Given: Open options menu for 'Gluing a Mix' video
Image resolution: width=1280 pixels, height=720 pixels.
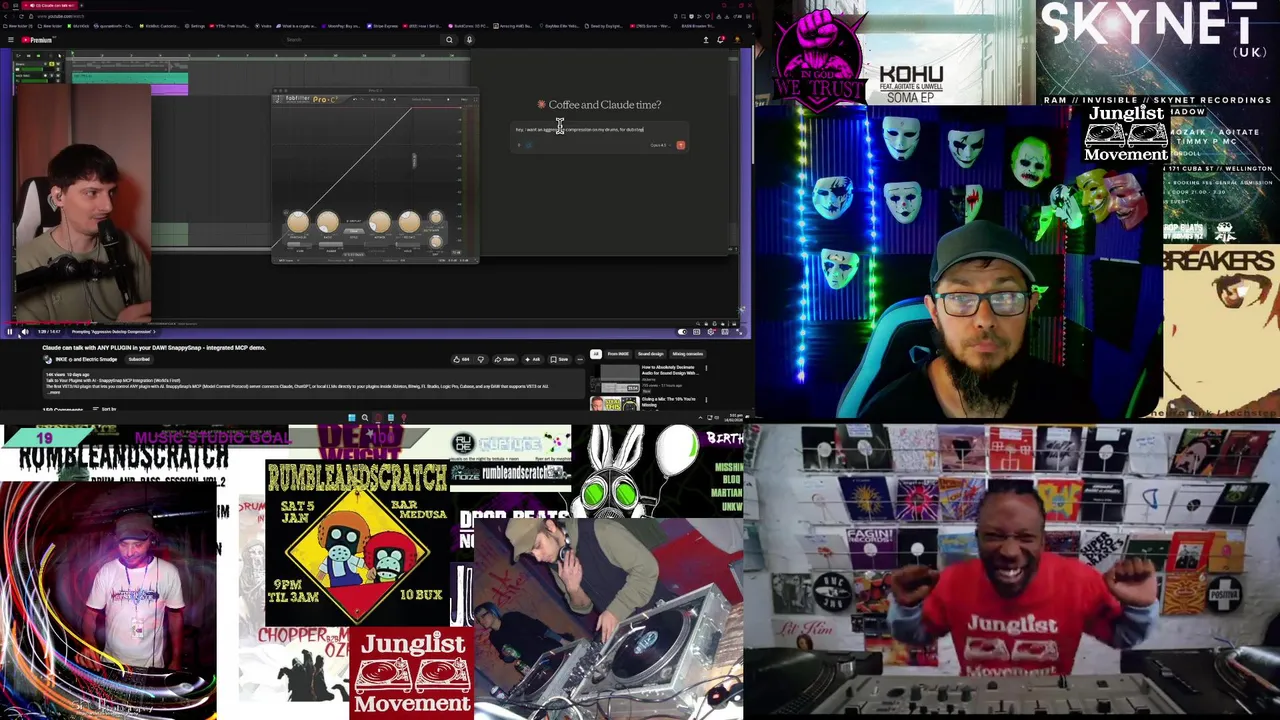Looking at the screenshot, I should coord(706,400).
